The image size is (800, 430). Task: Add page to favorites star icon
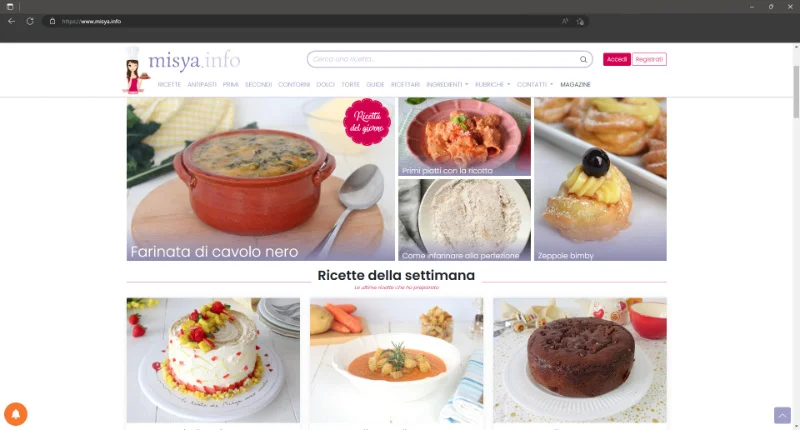coord(580,21)
